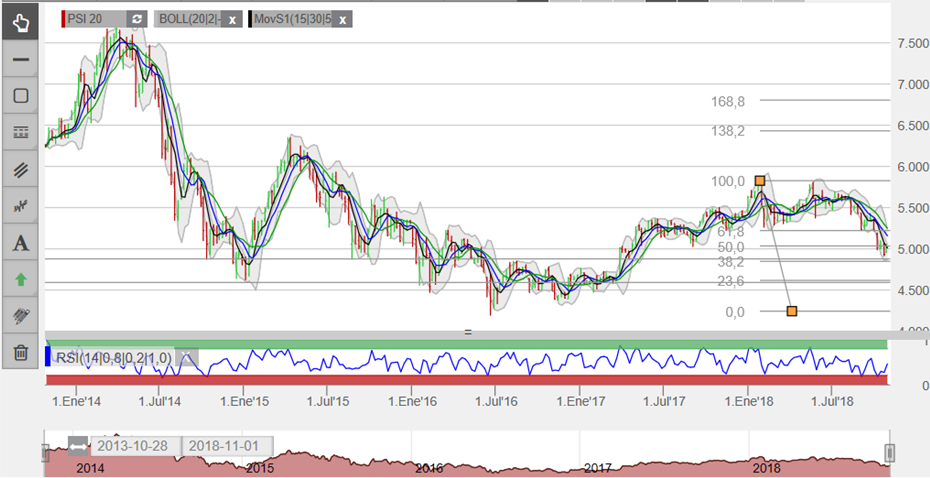This screenshot has width=930, height=478.
Task: Remove the MovS1(15|30|5 indicator
Action: 343,20
